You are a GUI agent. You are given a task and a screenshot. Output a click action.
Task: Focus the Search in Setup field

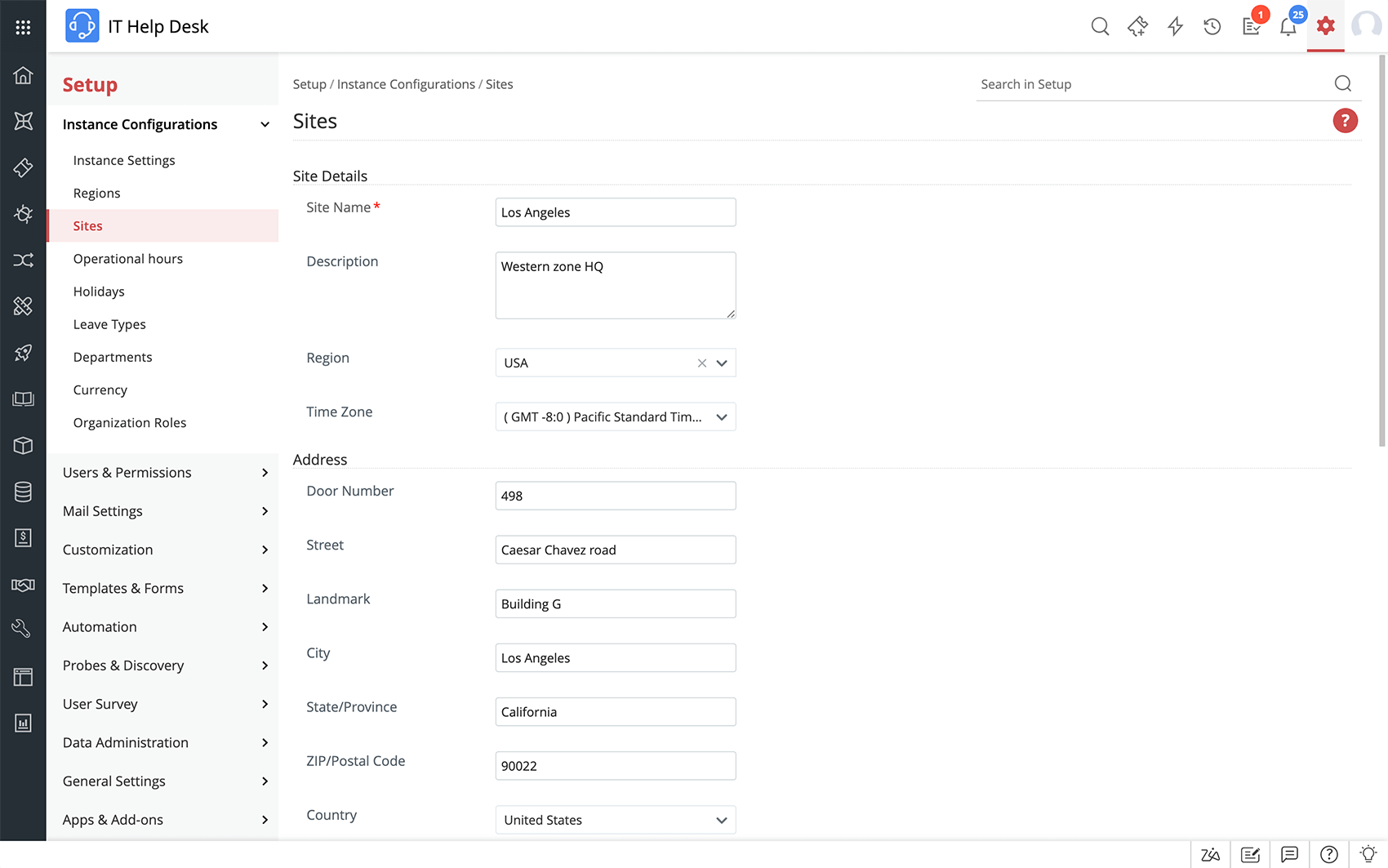coord(1151,84)
